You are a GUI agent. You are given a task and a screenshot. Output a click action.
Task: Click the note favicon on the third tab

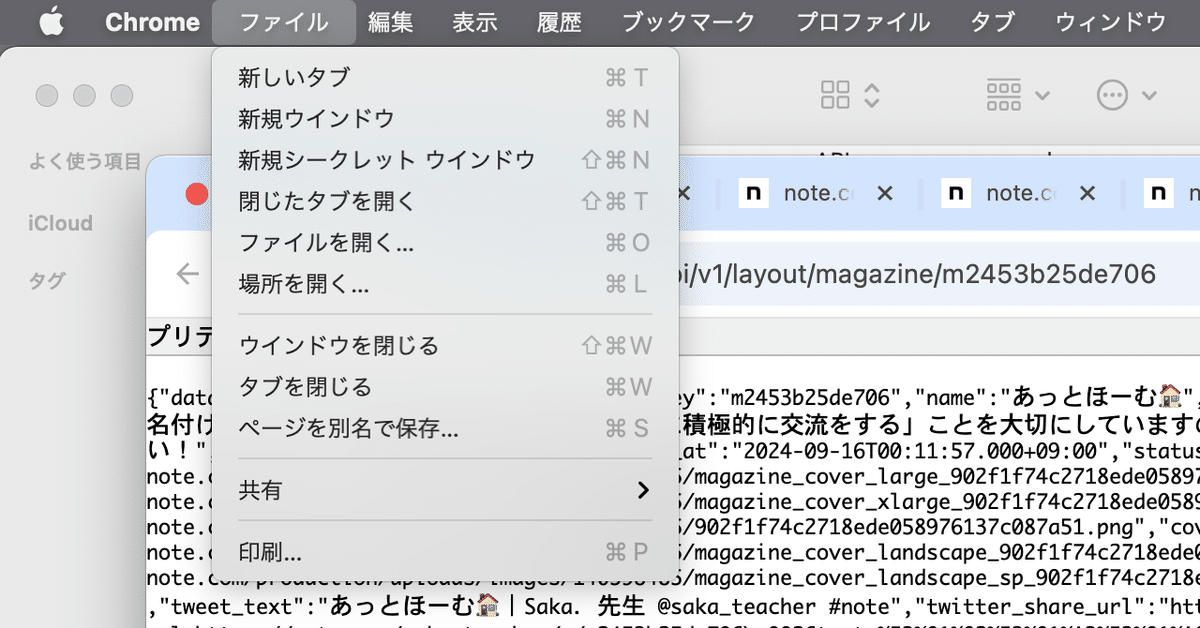[x=1159, y=194]
